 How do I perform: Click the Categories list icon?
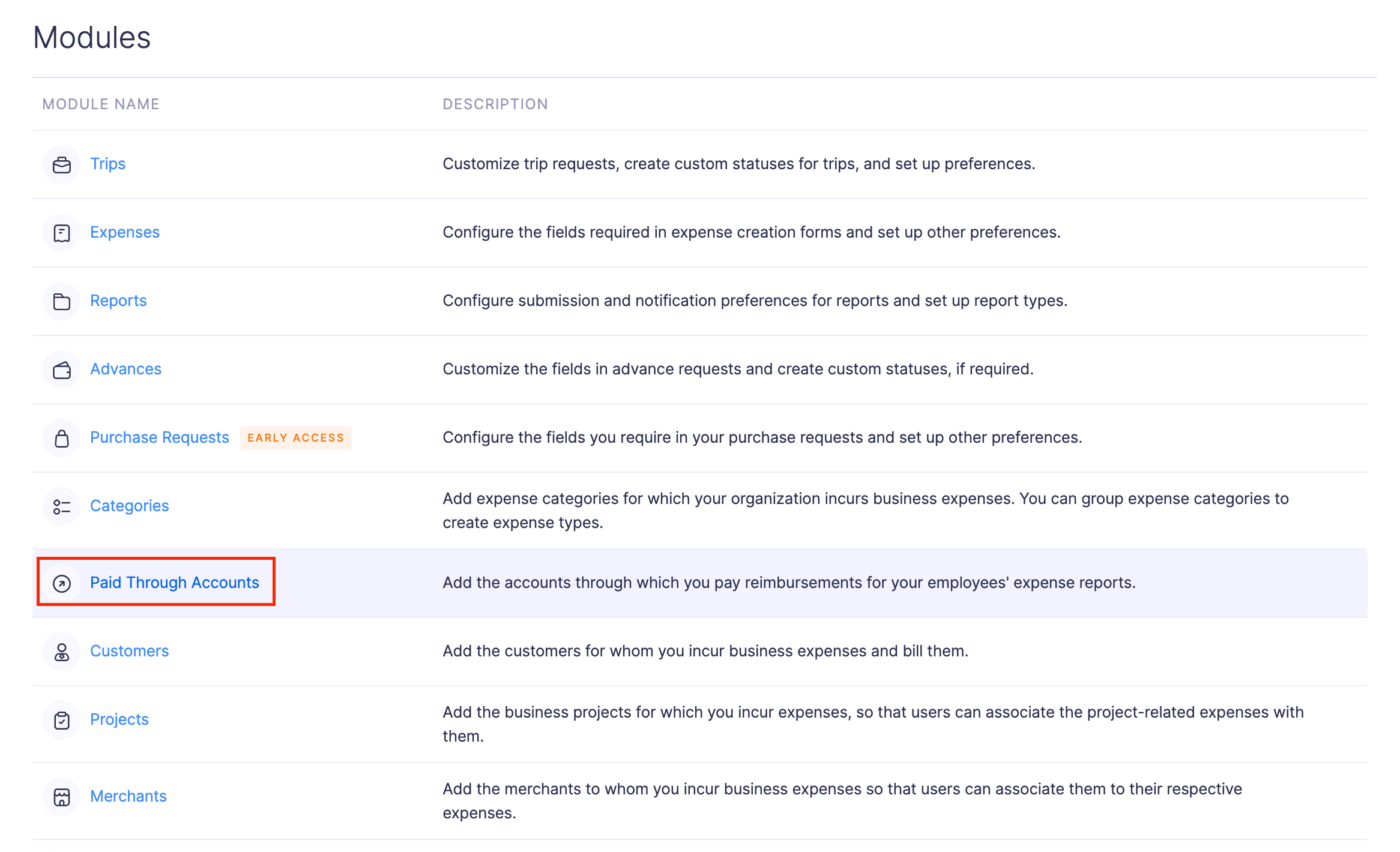coord(62,506)
